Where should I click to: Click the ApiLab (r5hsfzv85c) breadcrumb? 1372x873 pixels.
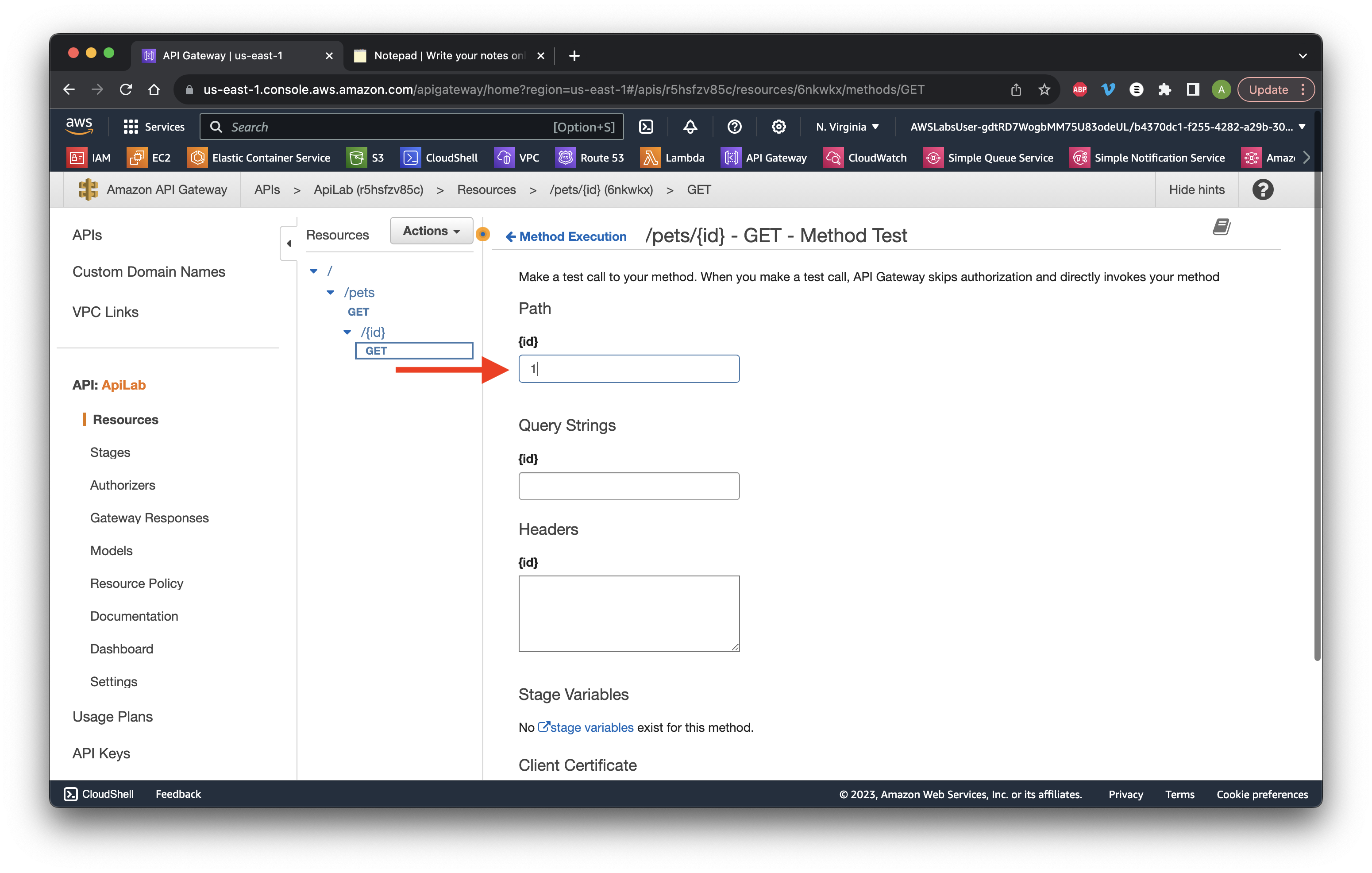click(x=368, y=190)
